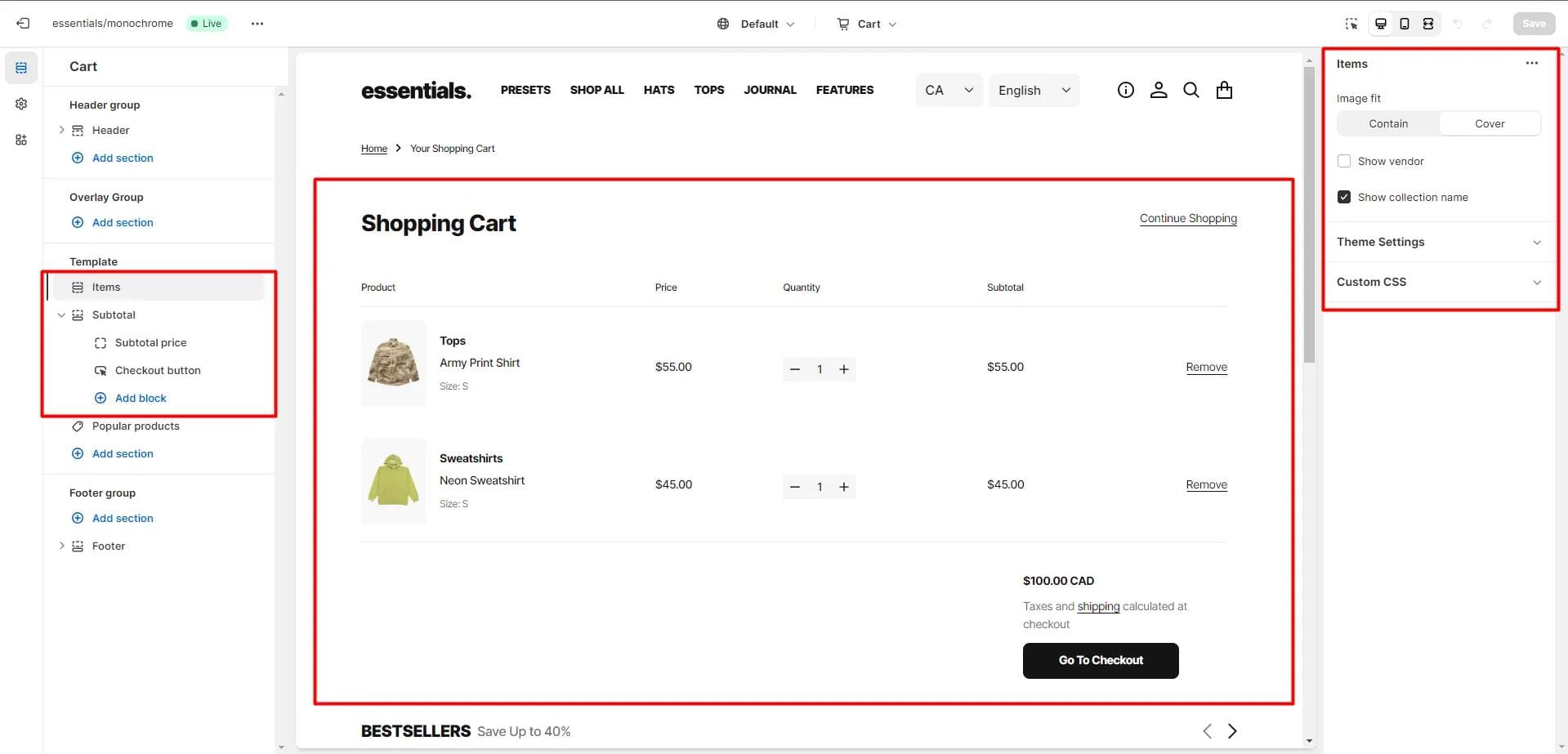Open the Cart template dropdown
Viewport: 1568px width, 754px height.
[x=867, y=24]
